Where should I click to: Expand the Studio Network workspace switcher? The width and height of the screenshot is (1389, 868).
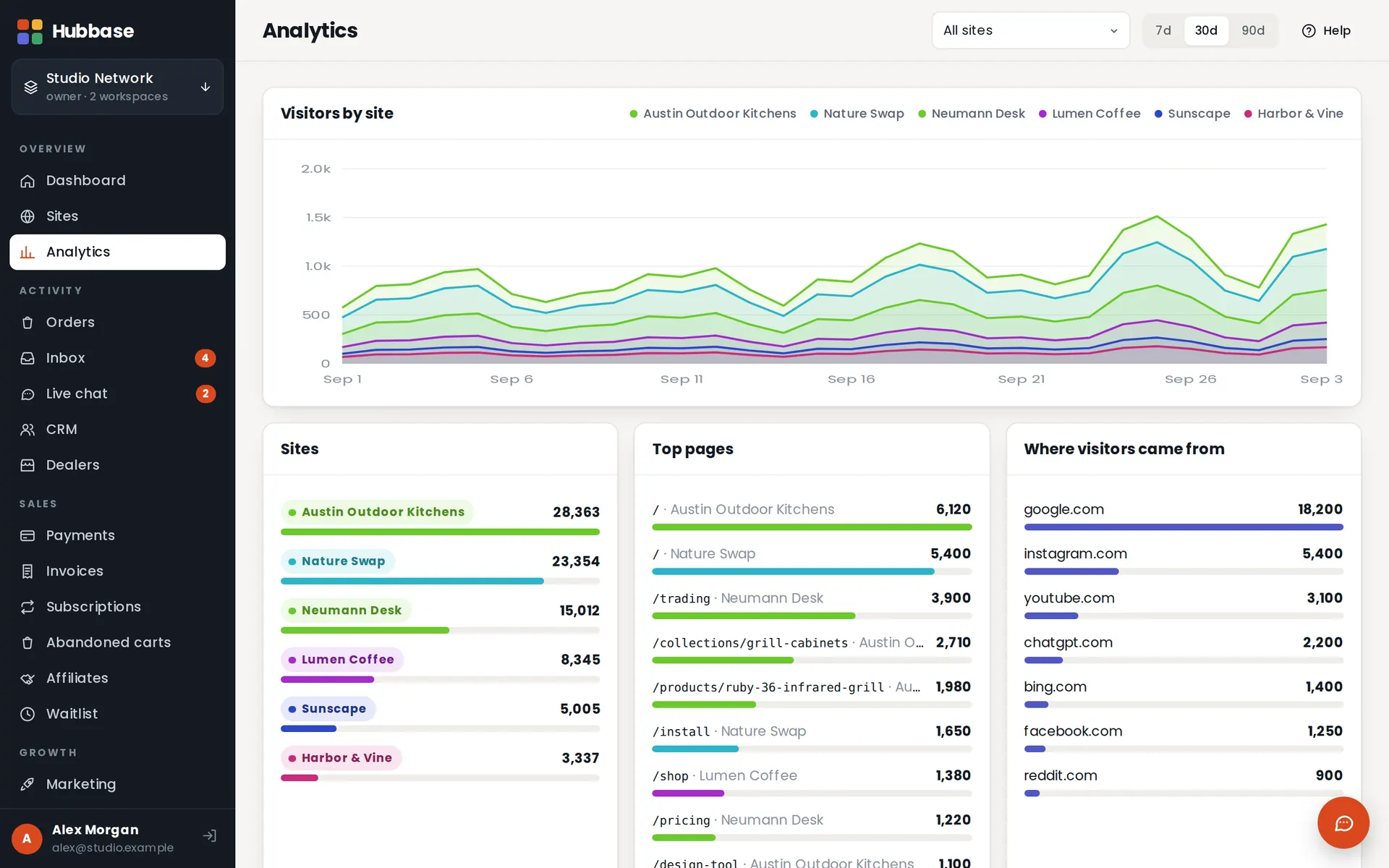(x=117, y=87)
